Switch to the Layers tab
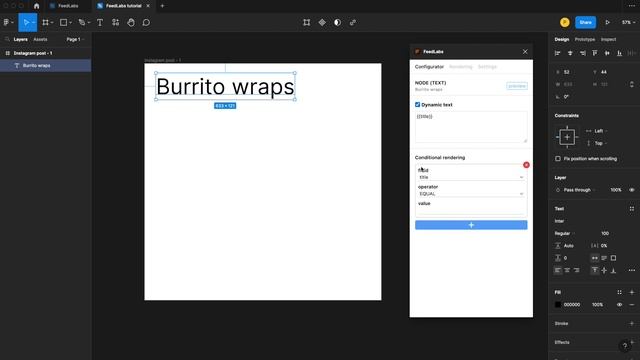The width and height of the screenshot is (640, 360). (20, 39)
